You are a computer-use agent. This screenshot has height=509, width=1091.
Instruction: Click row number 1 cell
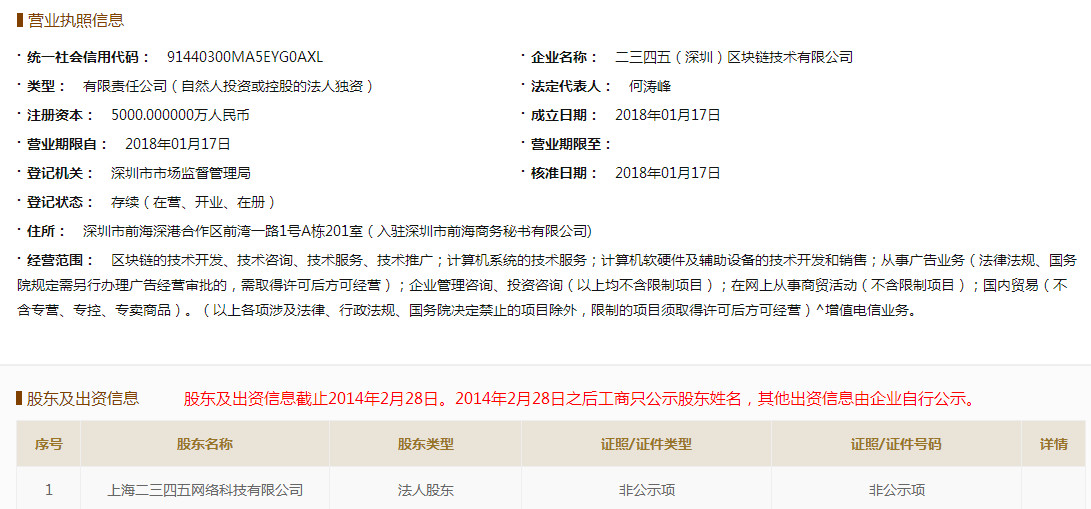coord(49,490)
